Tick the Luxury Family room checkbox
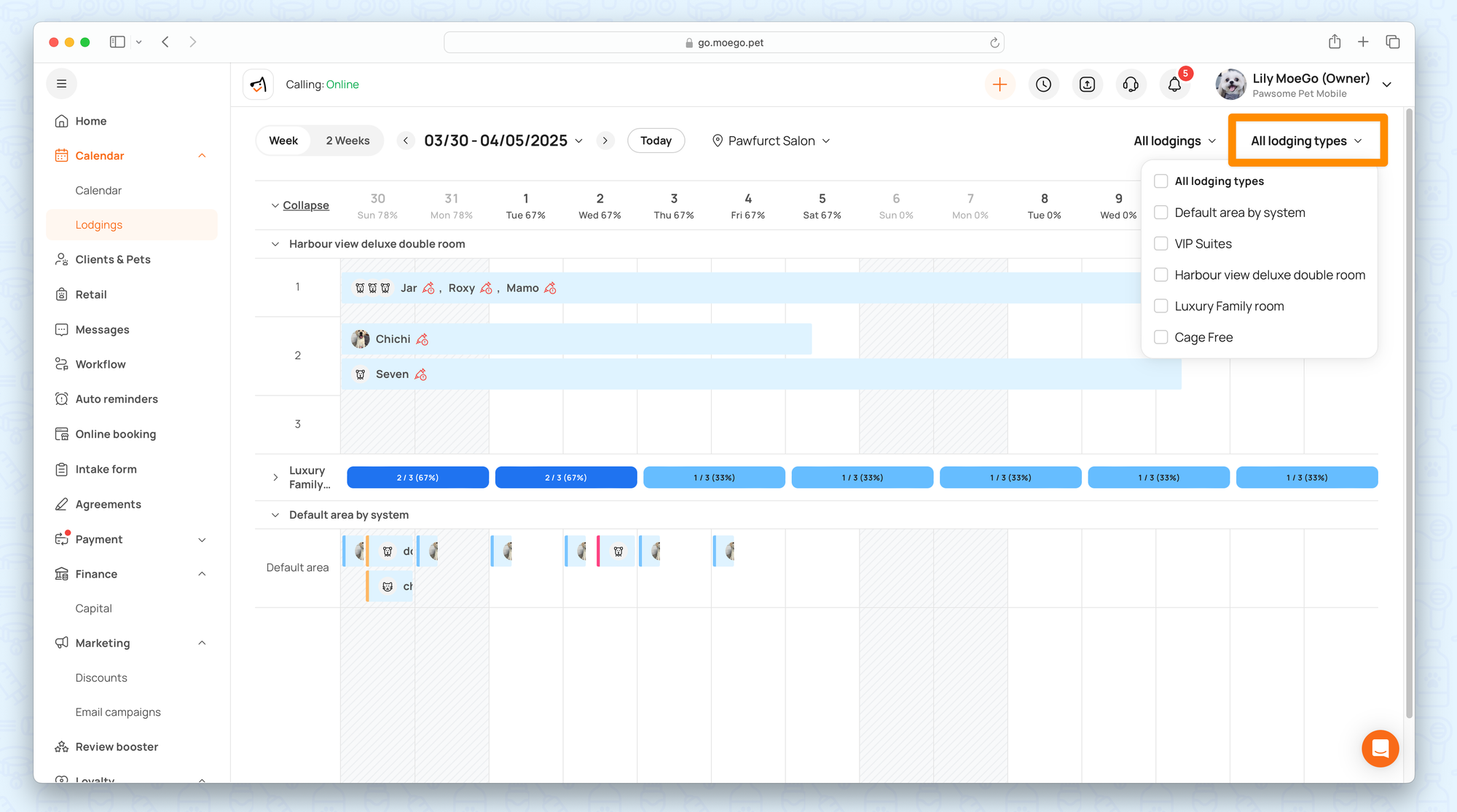The width and height of the screenshot is (1457, 812). tap(1161, 306)
